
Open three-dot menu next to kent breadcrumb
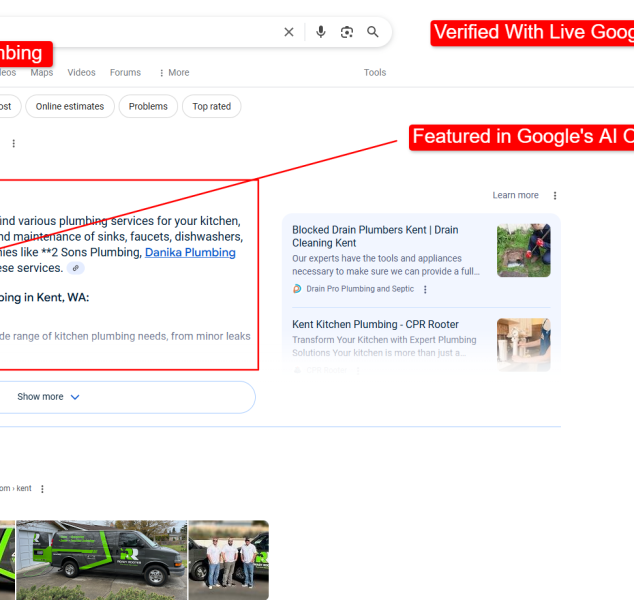pyautogui.click(x=42, y=489)
